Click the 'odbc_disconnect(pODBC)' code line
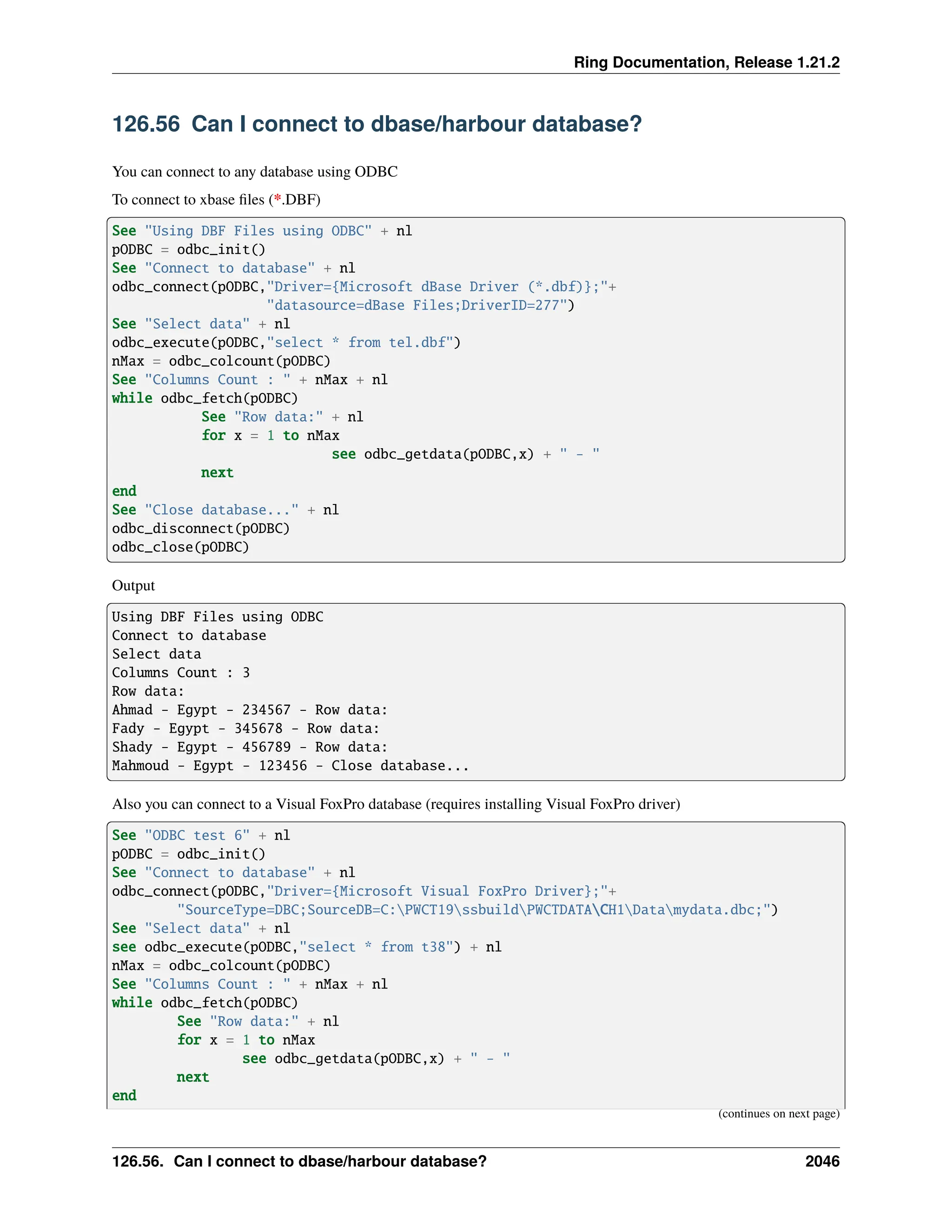This screenshot has width=952, height=1232. pos(201,529)
